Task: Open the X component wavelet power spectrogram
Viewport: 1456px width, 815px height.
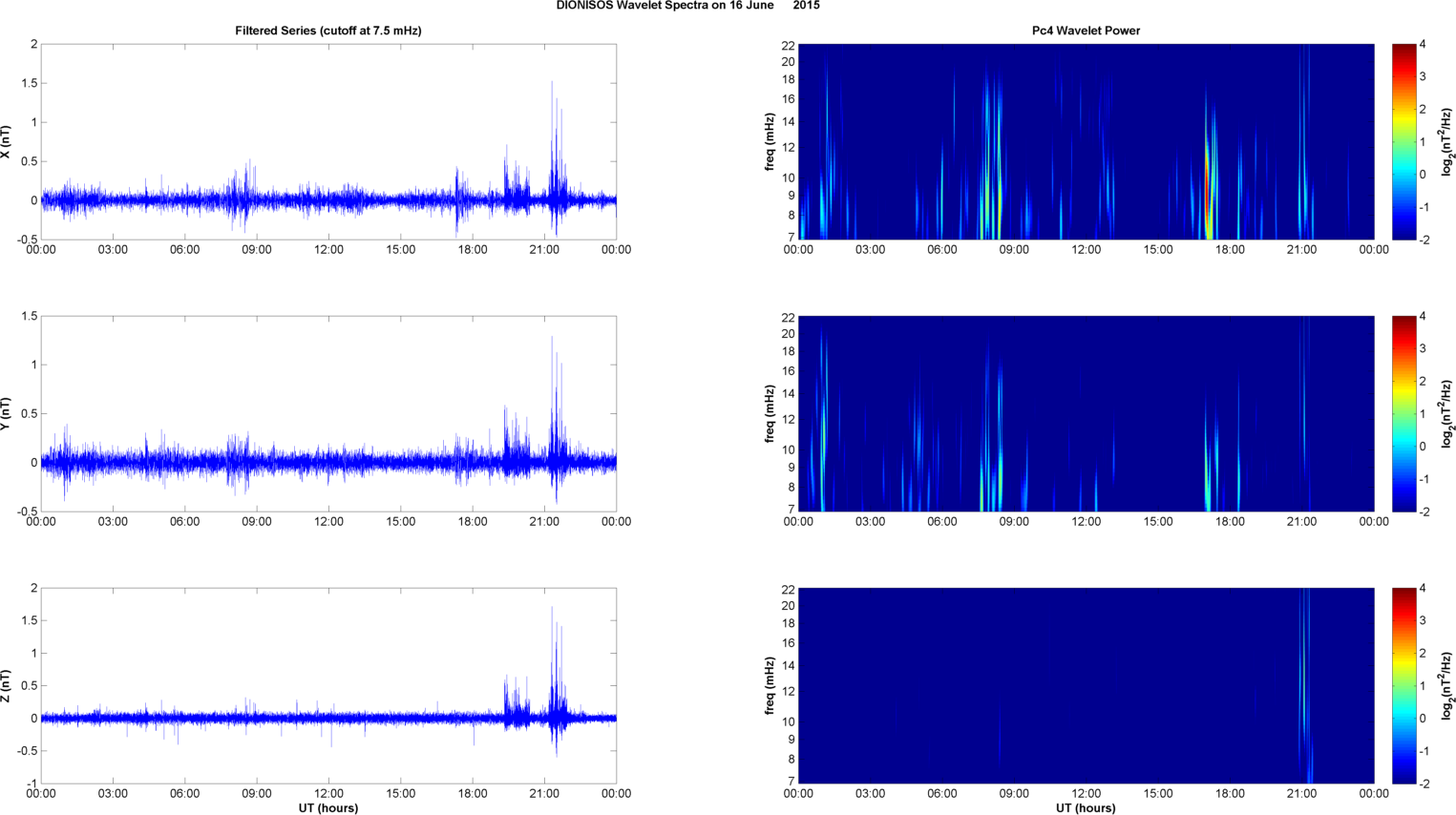Action: [1086, 141]
